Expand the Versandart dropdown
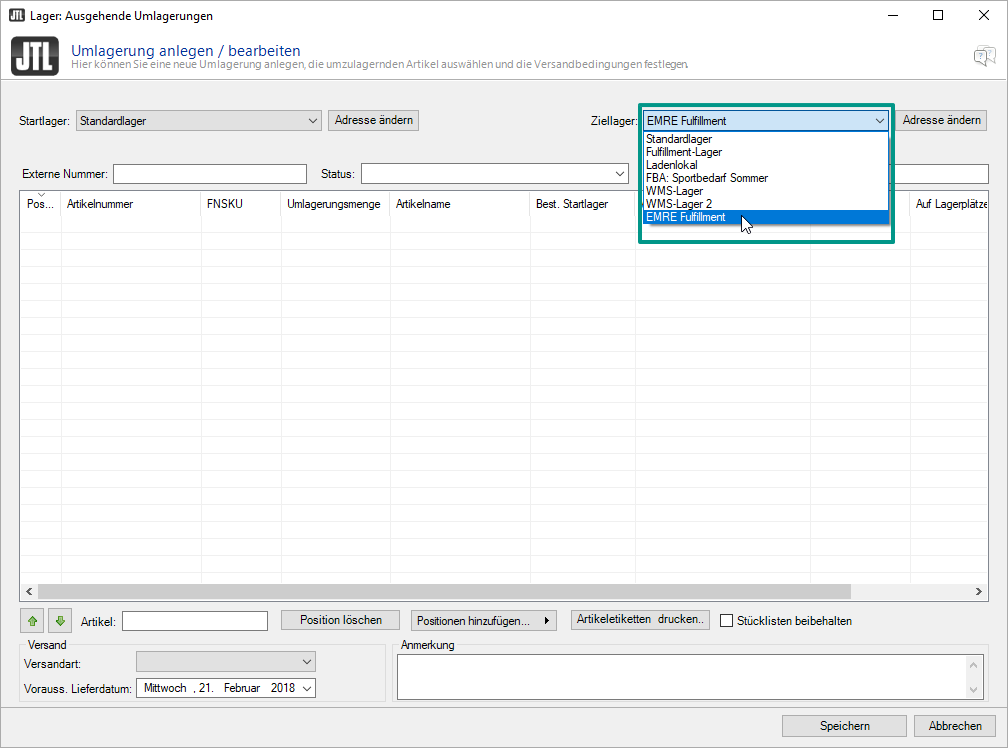This screenshot has width=1008, height=748. pyautogui.click(x=306, y=662)
